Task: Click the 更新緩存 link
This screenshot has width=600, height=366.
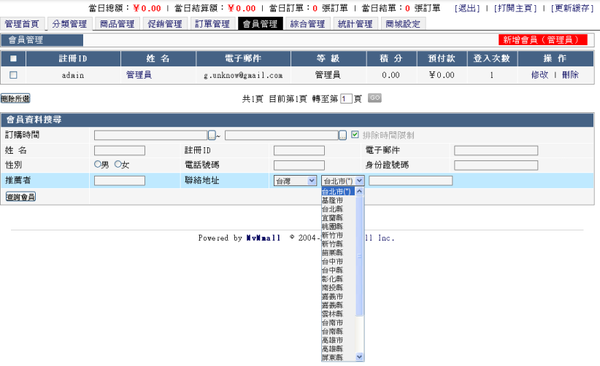Action: click(572, 8)
